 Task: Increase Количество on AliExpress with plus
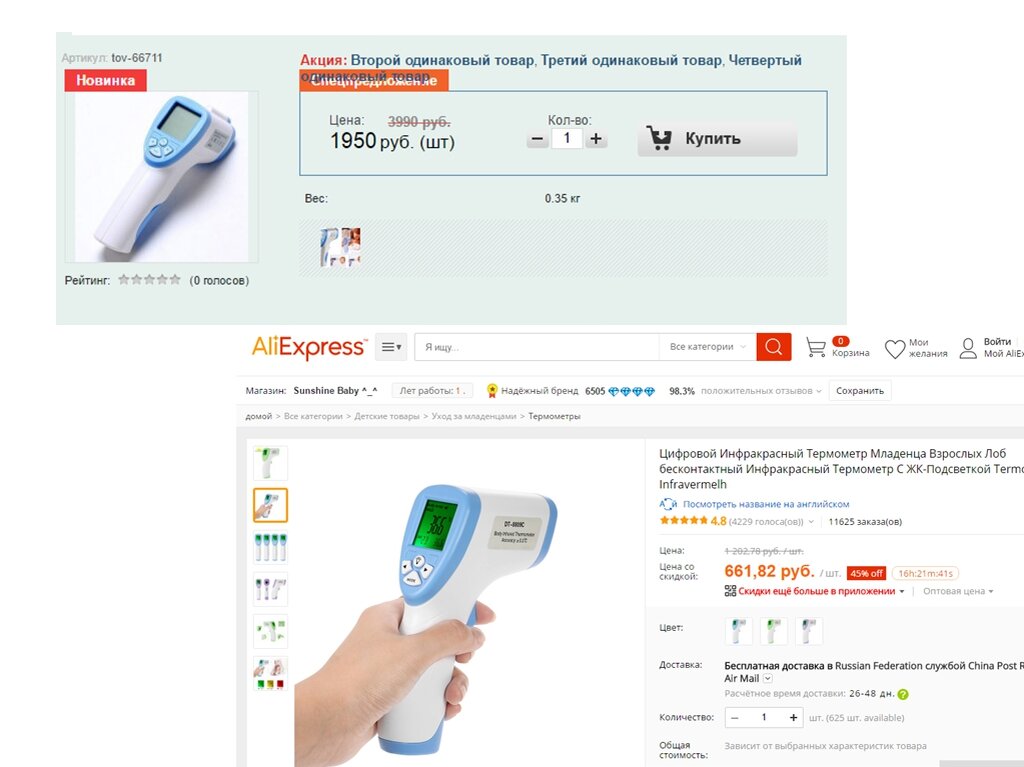point(793,717)
